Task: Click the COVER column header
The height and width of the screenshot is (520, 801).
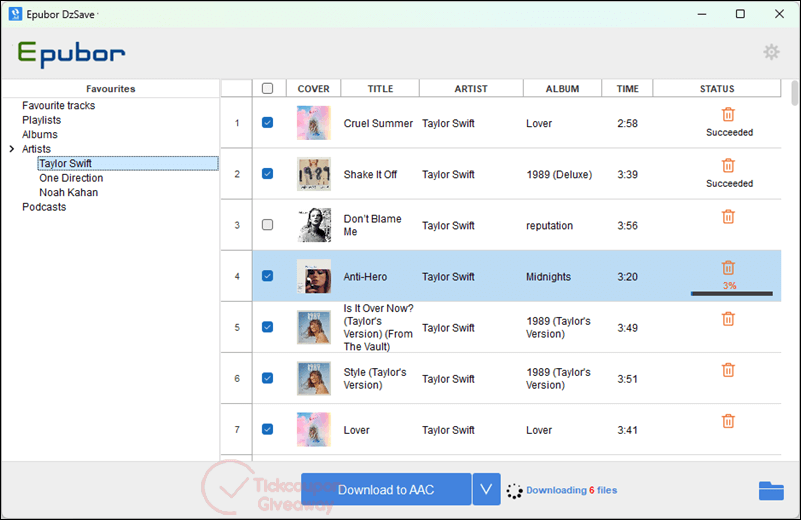Action: [x=314, y=88]
